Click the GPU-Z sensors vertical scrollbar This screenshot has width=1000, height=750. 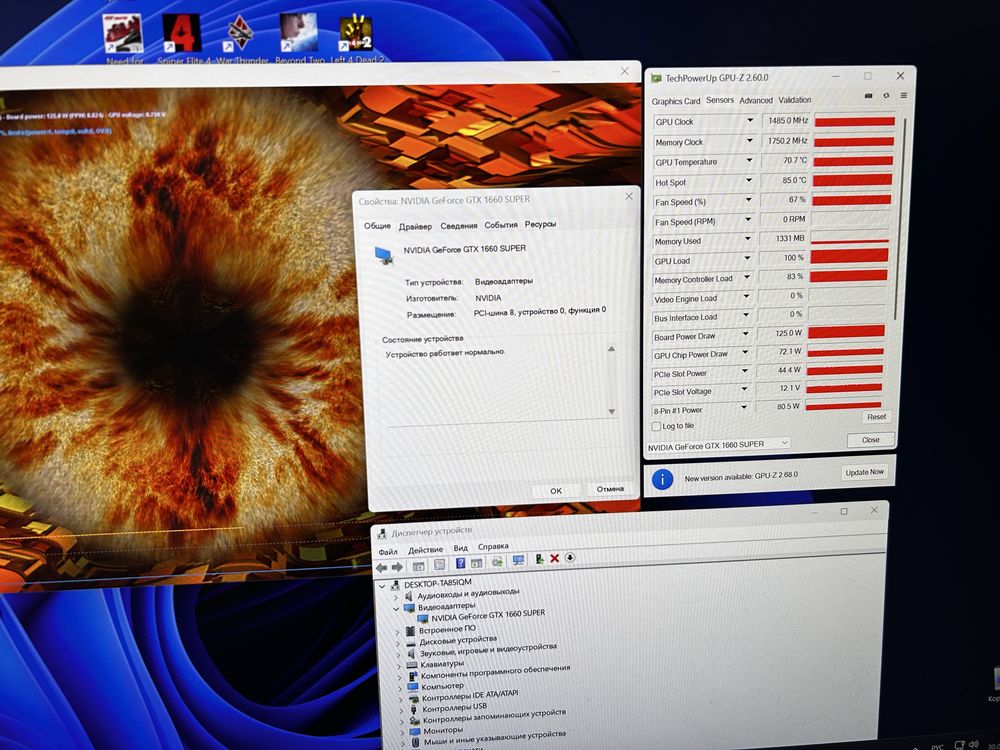pos(900,217)
